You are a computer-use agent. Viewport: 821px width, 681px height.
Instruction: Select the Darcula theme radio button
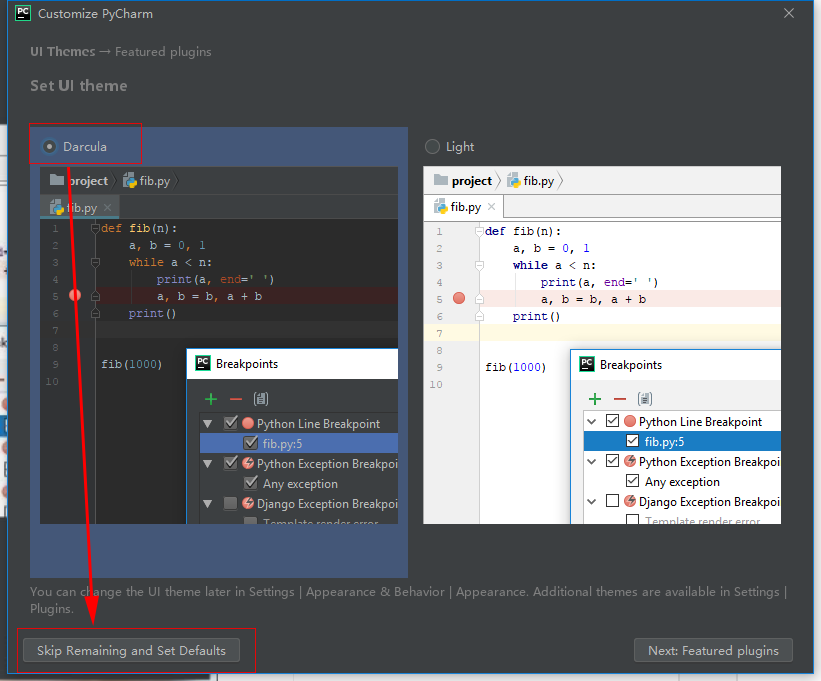49,147
